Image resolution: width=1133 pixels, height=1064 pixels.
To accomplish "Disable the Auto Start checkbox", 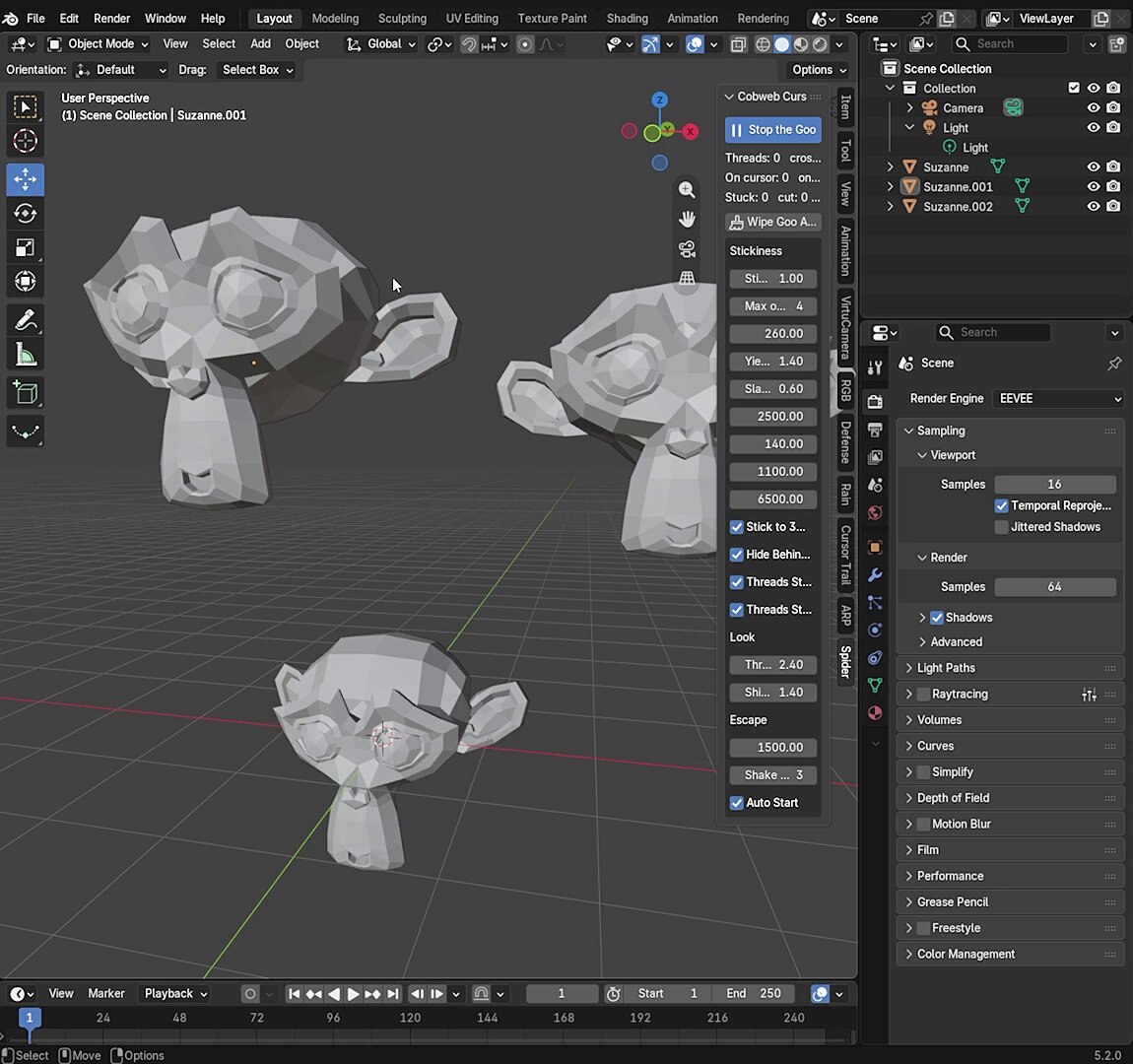I will click(736, 803).
